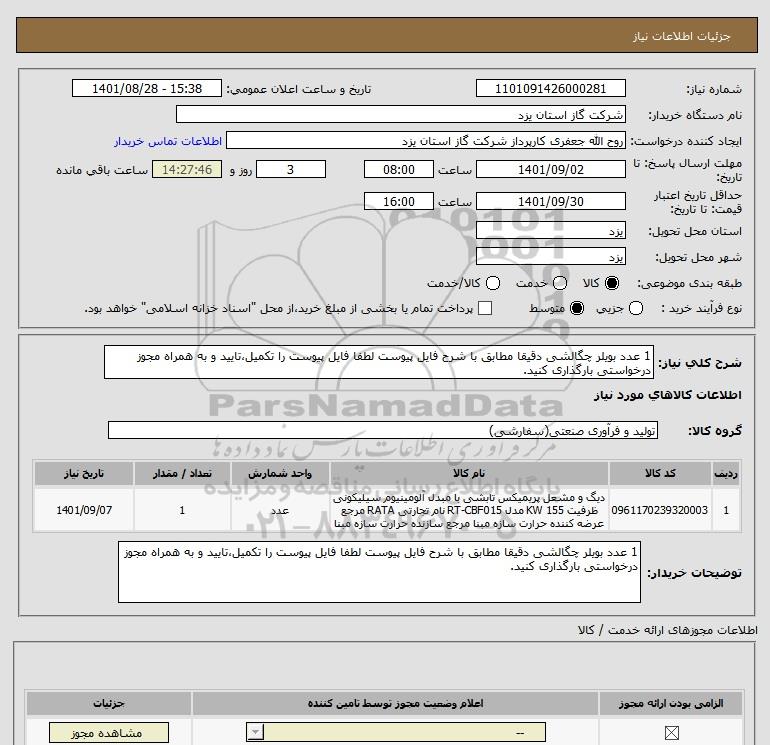
Task: Click price validity date 1401/09/30
Action: (550, 201)
